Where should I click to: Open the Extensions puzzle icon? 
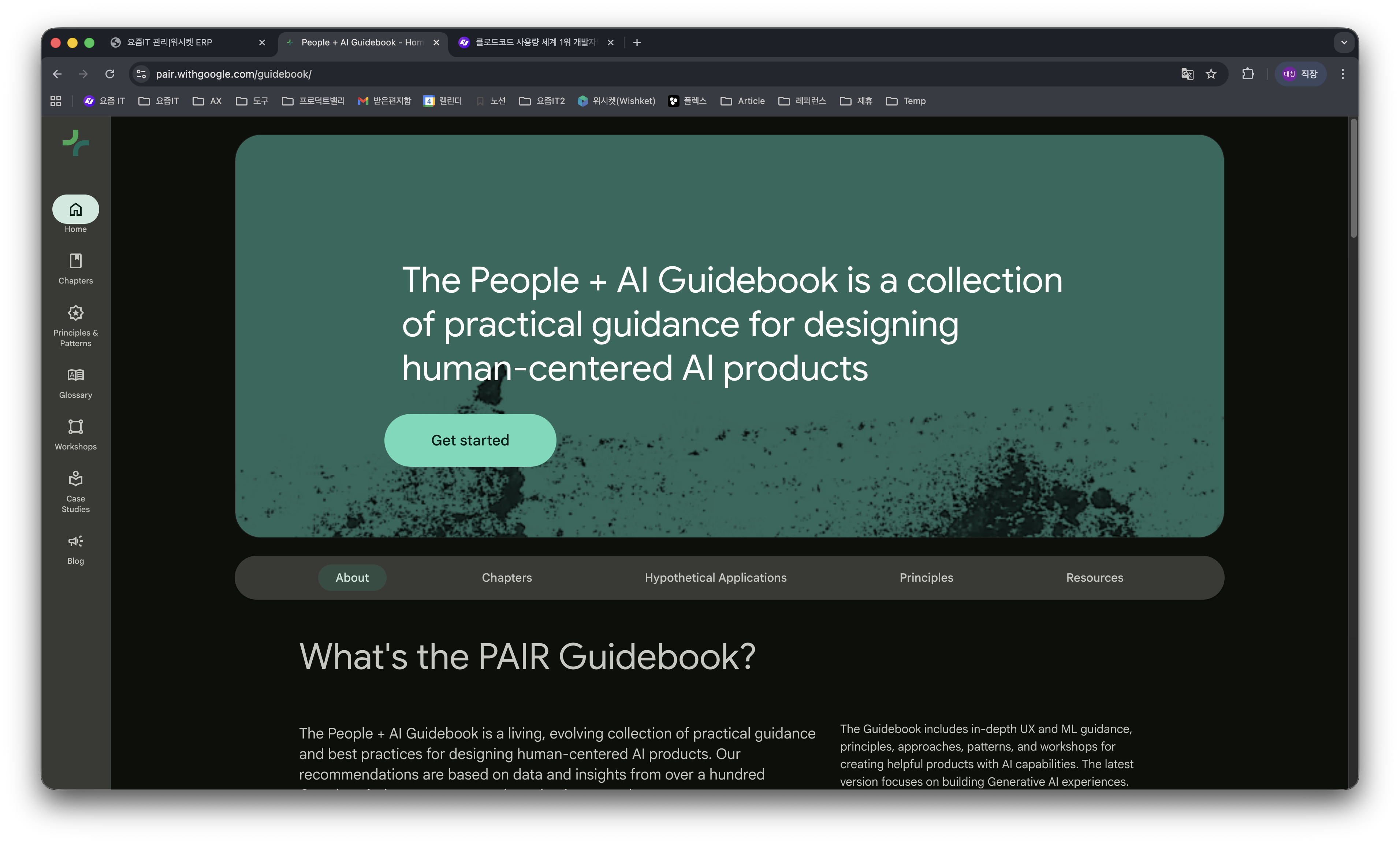(x=1248, y=74)
